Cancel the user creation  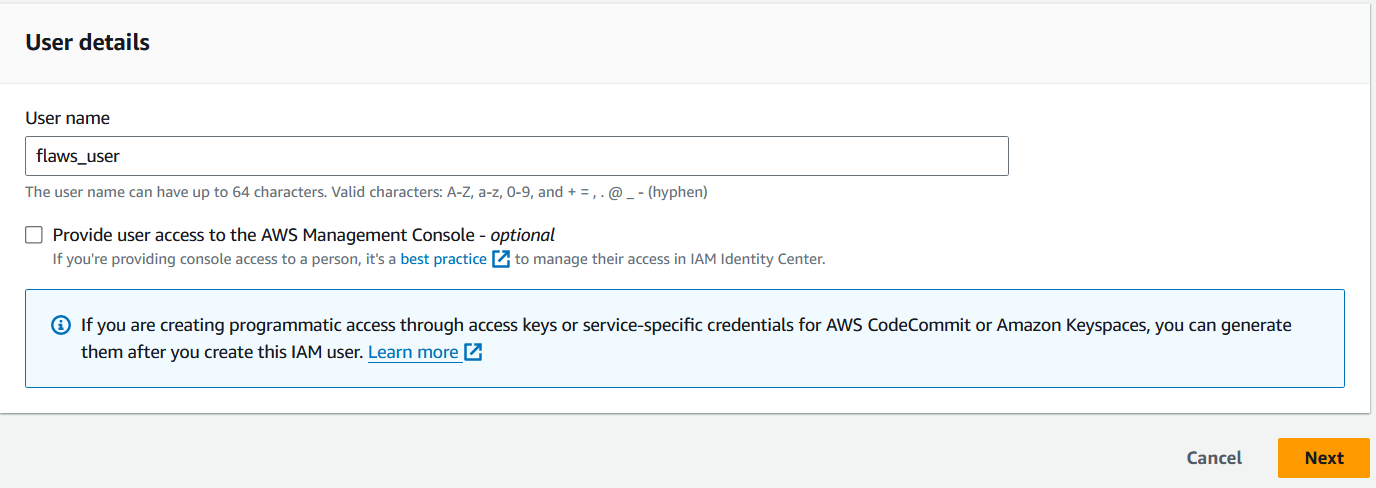coord(1214,458)
